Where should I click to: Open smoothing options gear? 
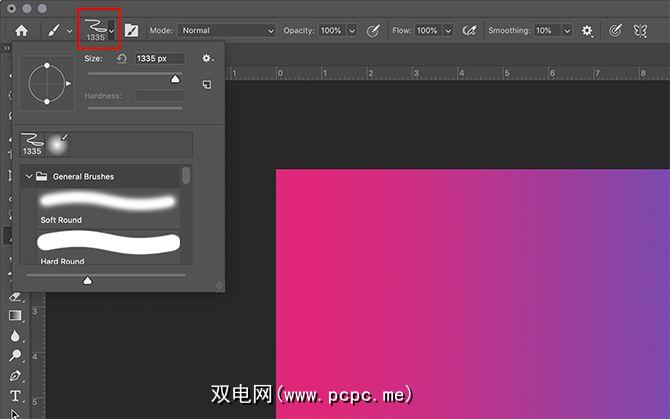click(x=588, y=31)
